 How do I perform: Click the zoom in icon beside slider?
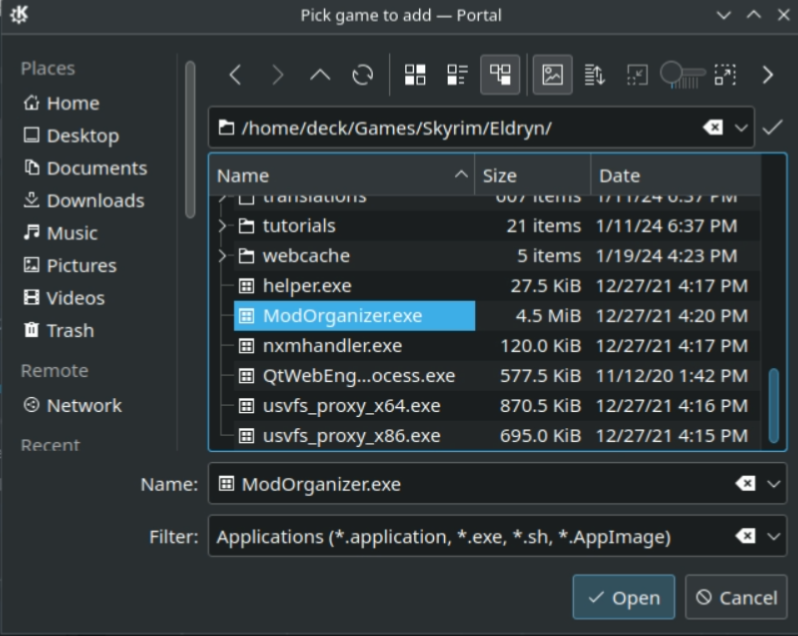[725, 75]
